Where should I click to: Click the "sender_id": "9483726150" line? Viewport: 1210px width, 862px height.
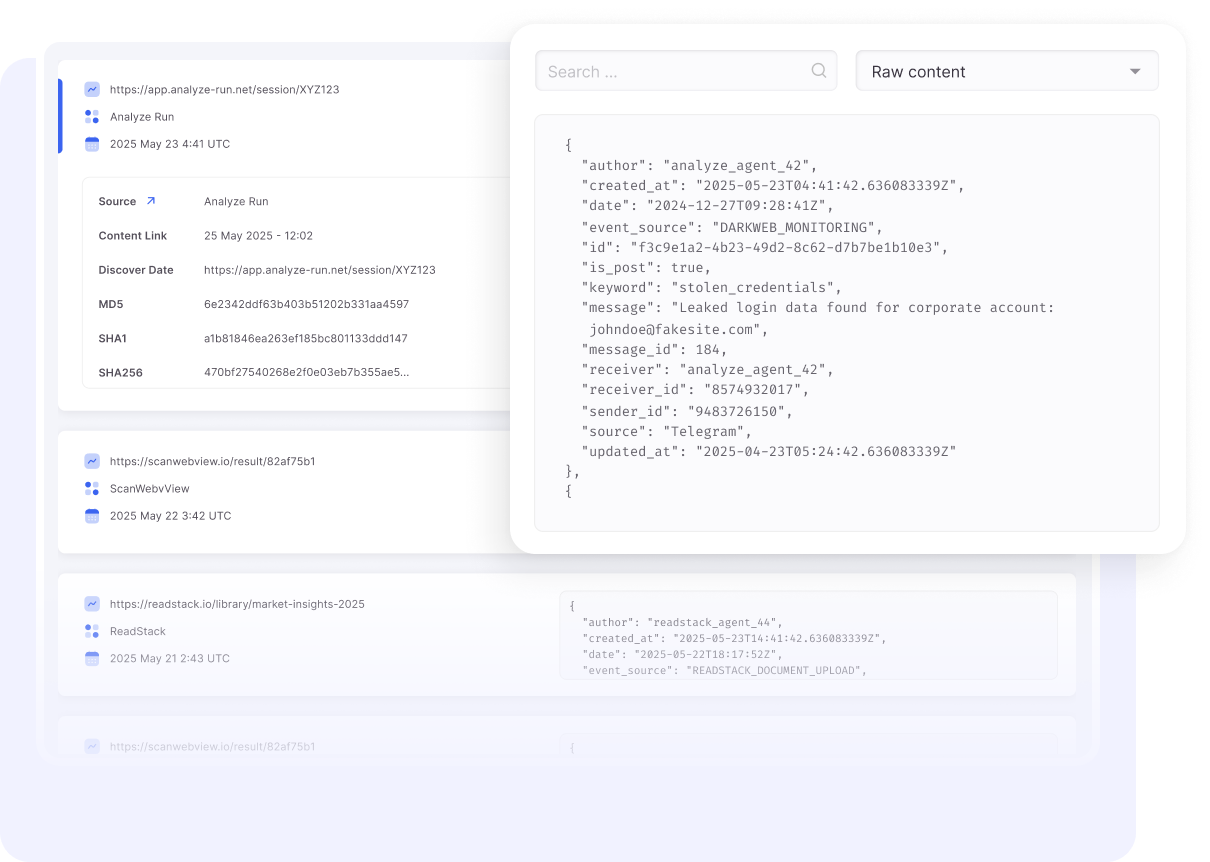pyautogui.click(x=686, y=411)
